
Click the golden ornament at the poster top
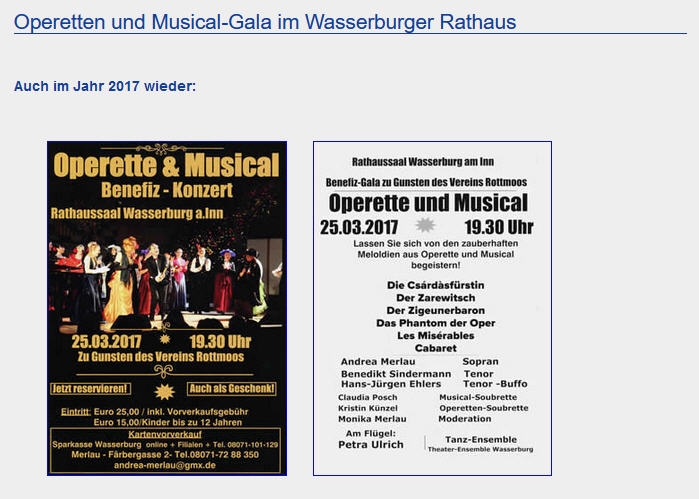click(161, 148)
